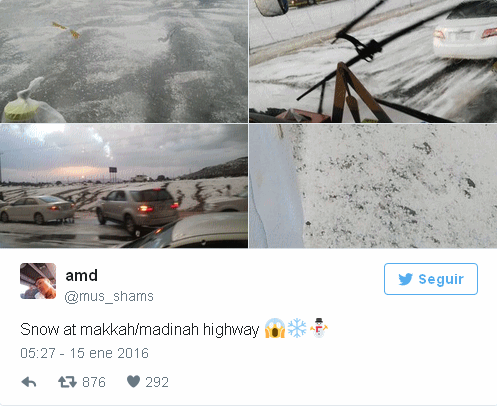Open the 05:27 - 15 ene 2016 timestamp
This screenshot has width=497, height=406.
[84, 353]
